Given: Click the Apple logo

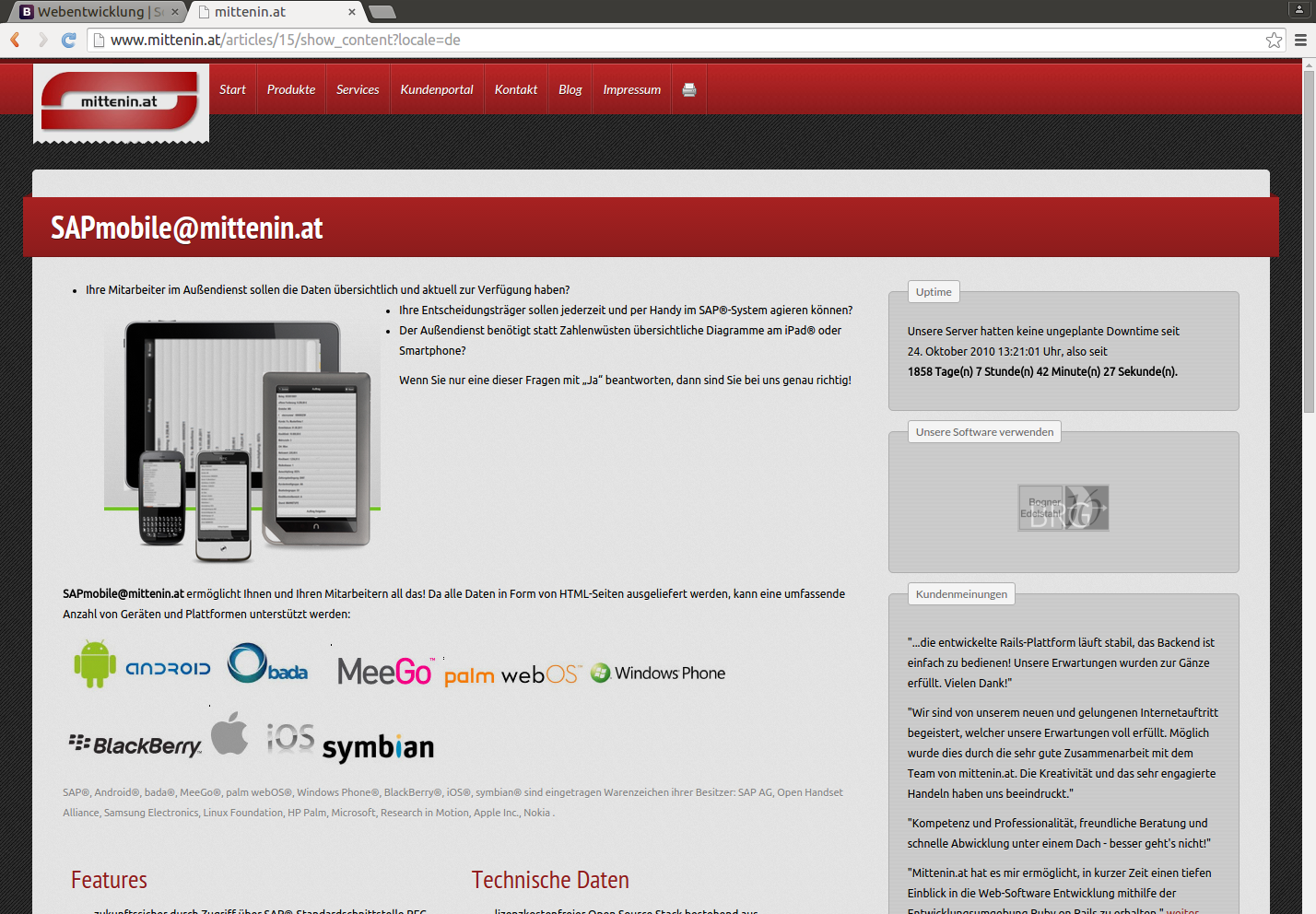Looking at the screenshot, I should (x=229, y=733).
